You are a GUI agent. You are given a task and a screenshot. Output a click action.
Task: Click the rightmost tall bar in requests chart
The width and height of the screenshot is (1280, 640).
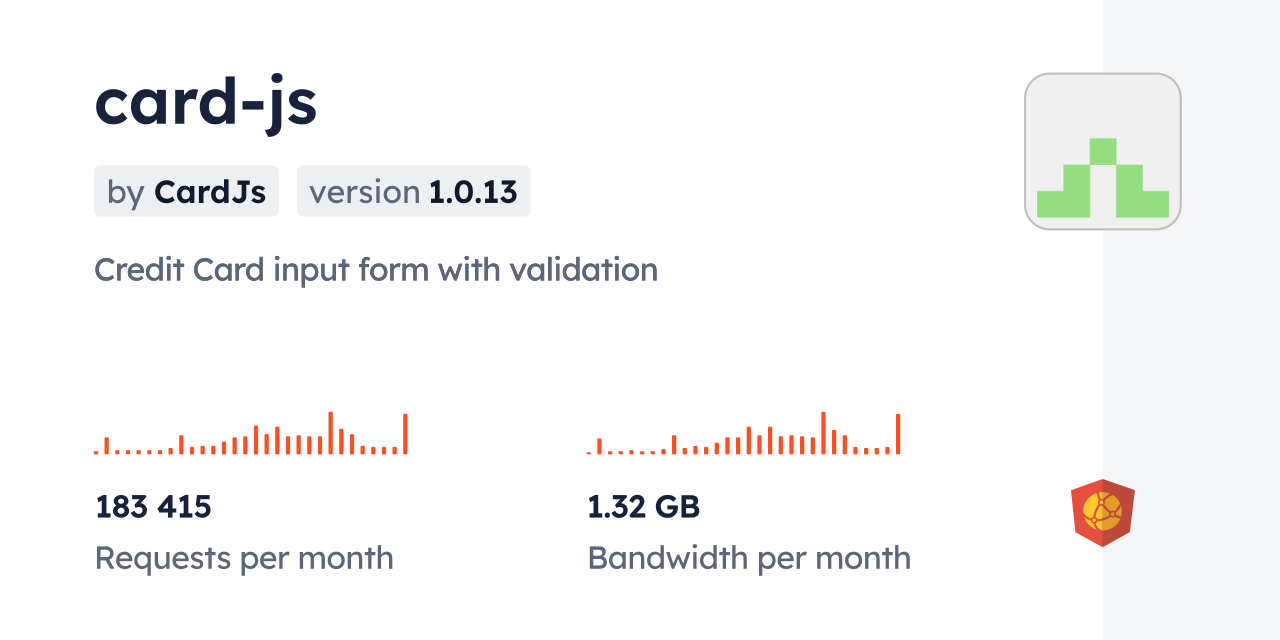[x=405, y=434]
